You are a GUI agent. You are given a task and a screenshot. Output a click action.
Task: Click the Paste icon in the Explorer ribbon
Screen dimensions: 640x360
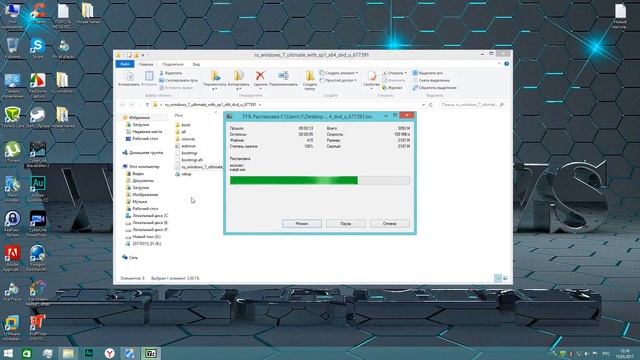click(149, 76)
